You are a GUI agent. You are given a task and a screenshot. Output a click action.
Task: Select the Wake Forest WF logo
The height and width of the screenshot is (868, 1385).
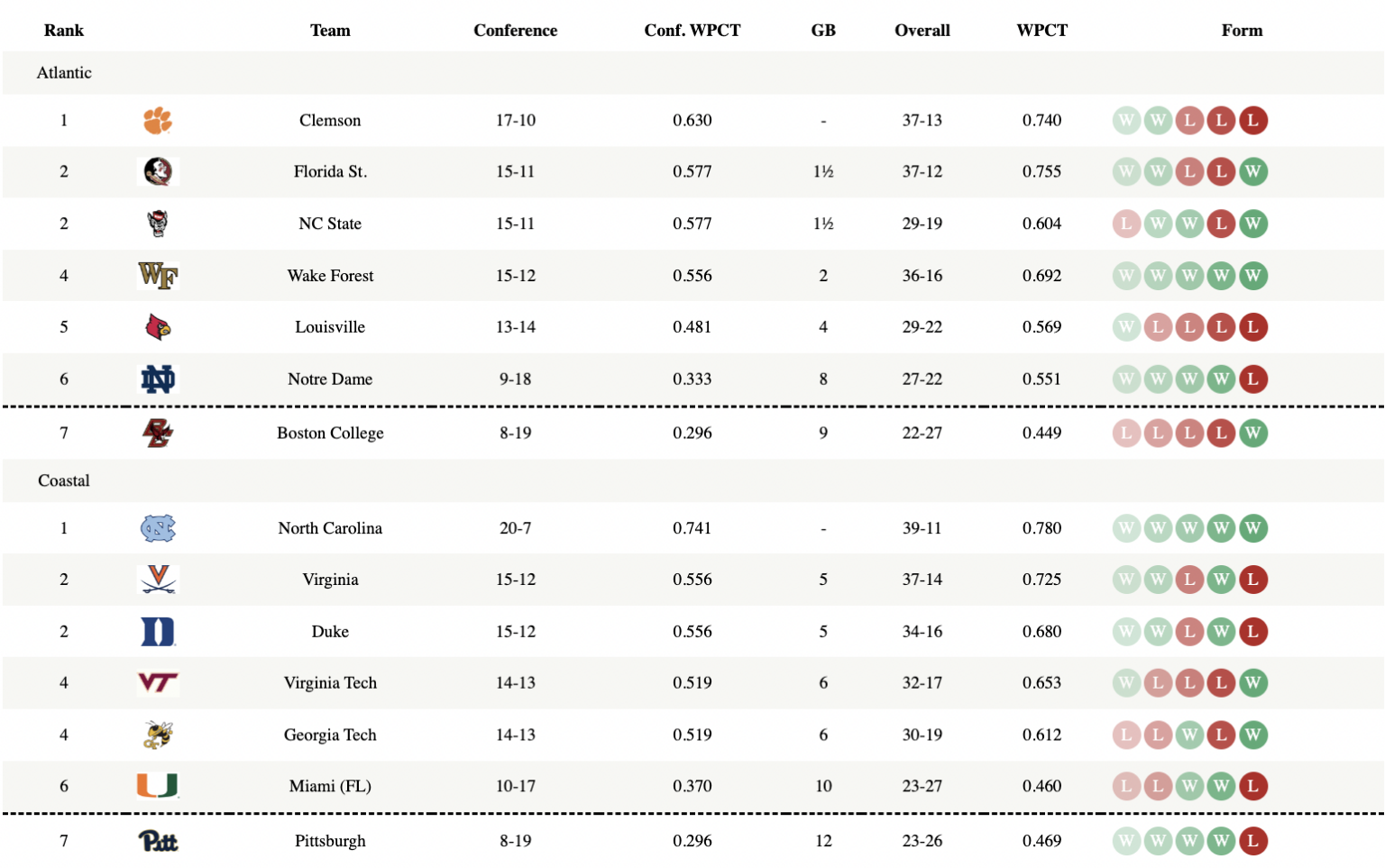158,276
